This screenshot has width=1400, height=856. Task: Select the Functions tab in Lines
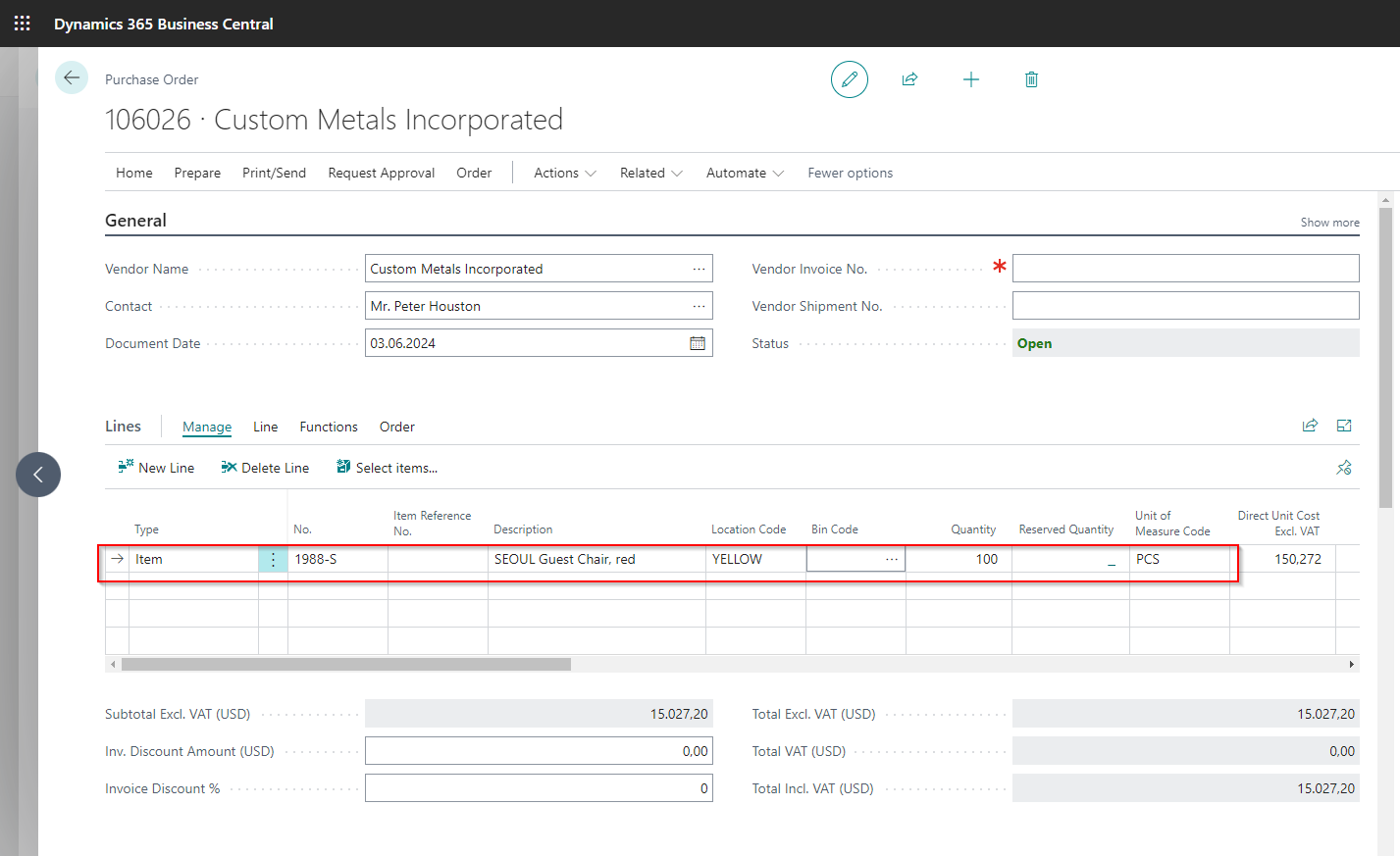click(329, 427)
